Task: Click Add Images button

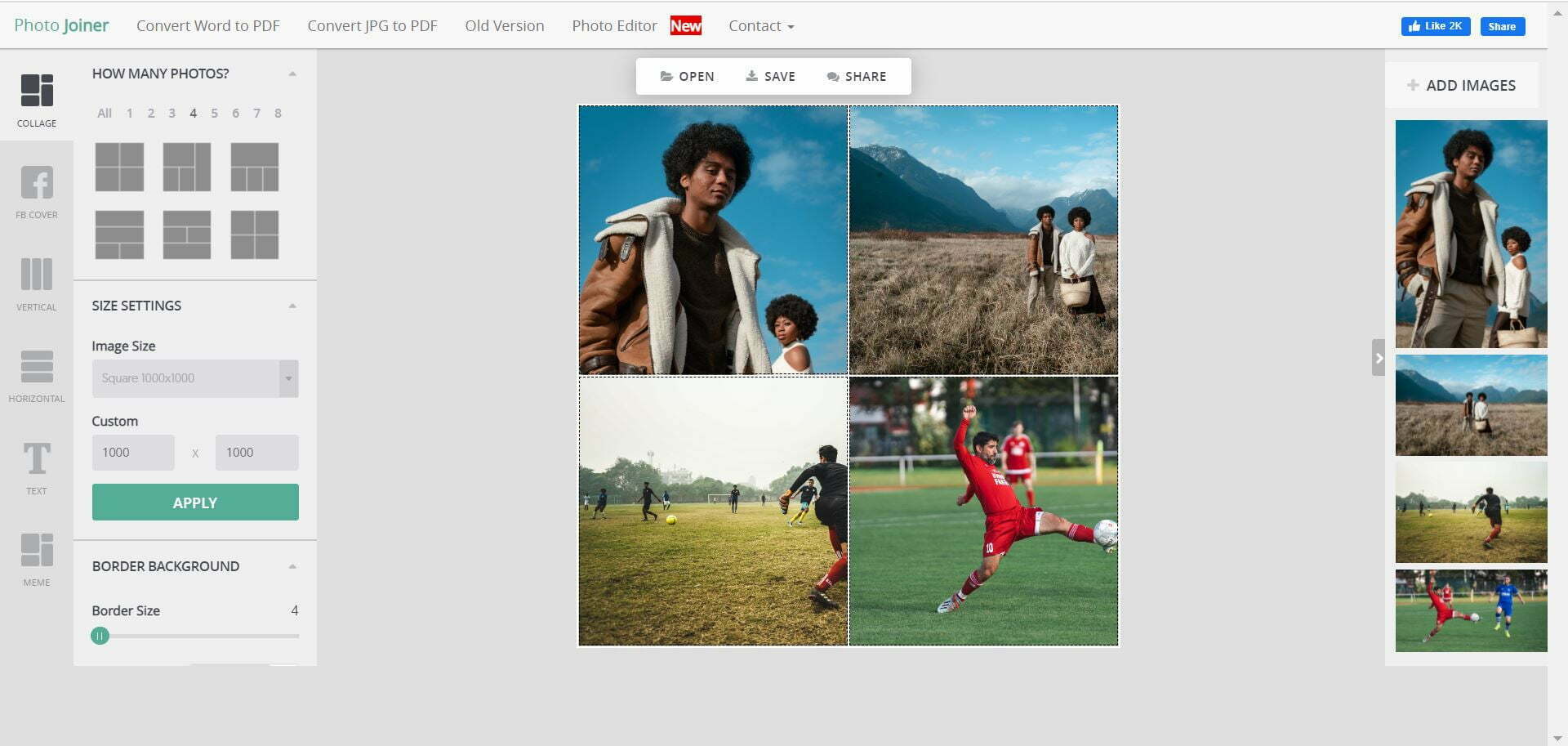Action: pyautogui.click(x=1461, y=85)
